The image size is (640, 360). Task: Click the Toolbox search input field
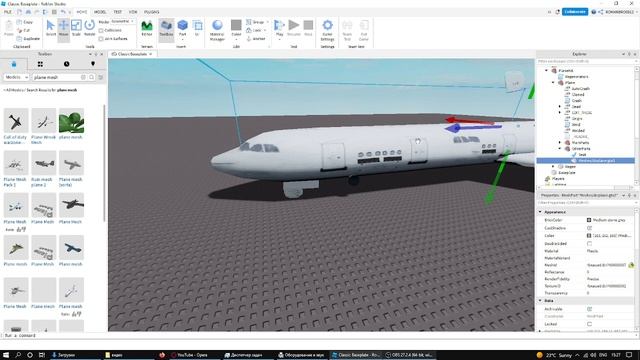click(x=58, y=77)
